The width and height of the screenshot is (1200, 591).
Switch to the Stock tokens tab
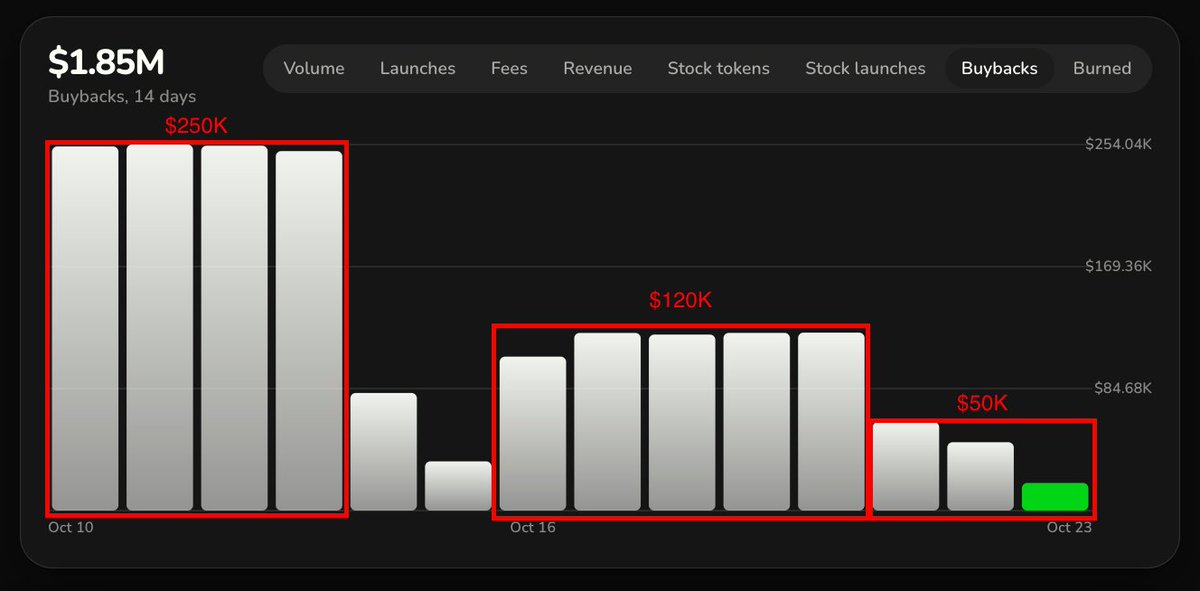pos(719,69)
